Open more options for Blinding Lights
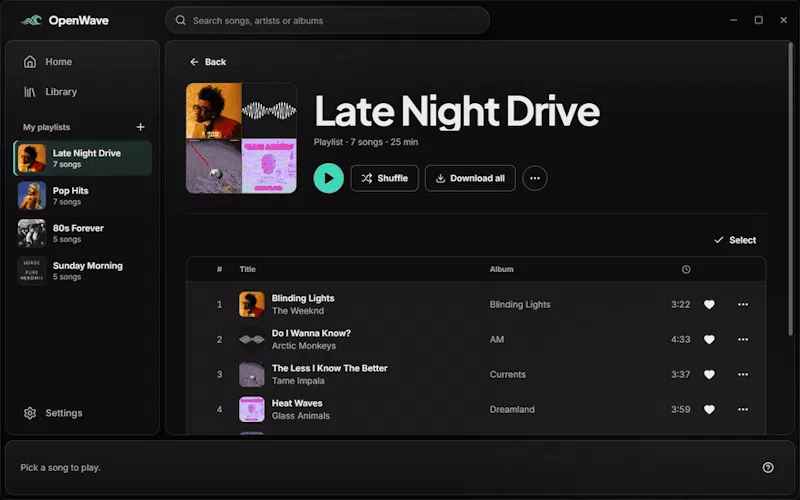Screen dimensions: 800x500 pos(743,305)
